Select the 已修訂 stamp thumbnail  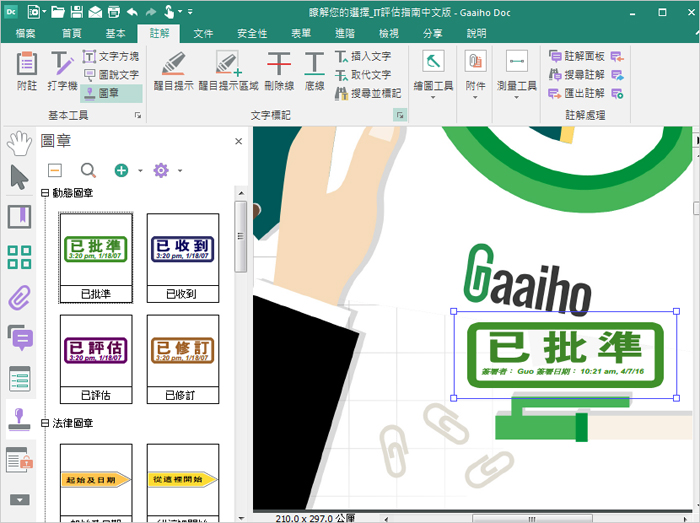183,359
